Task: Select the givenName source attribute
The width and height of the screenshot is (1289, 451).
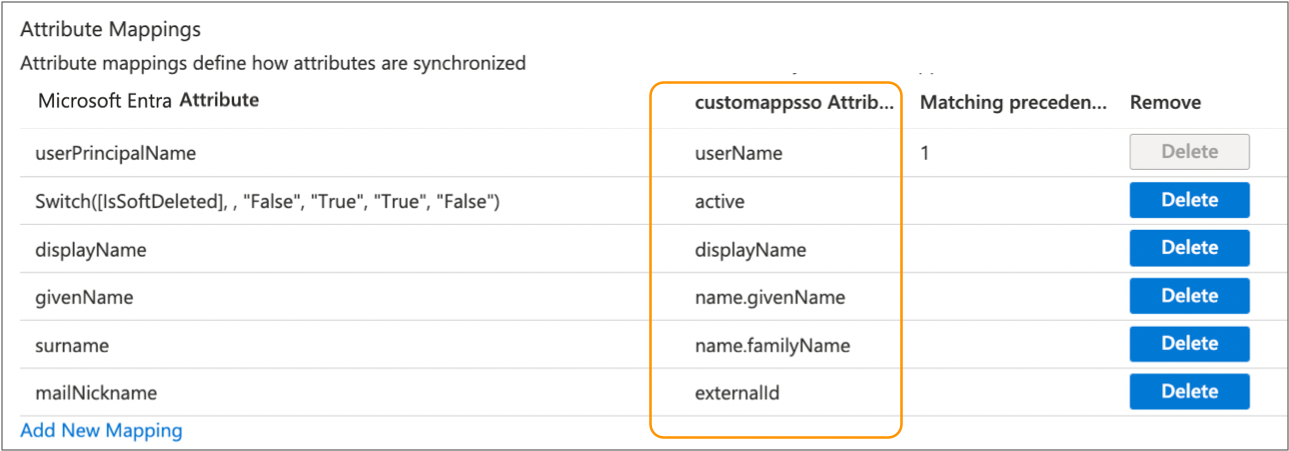Action: point(84,298)
